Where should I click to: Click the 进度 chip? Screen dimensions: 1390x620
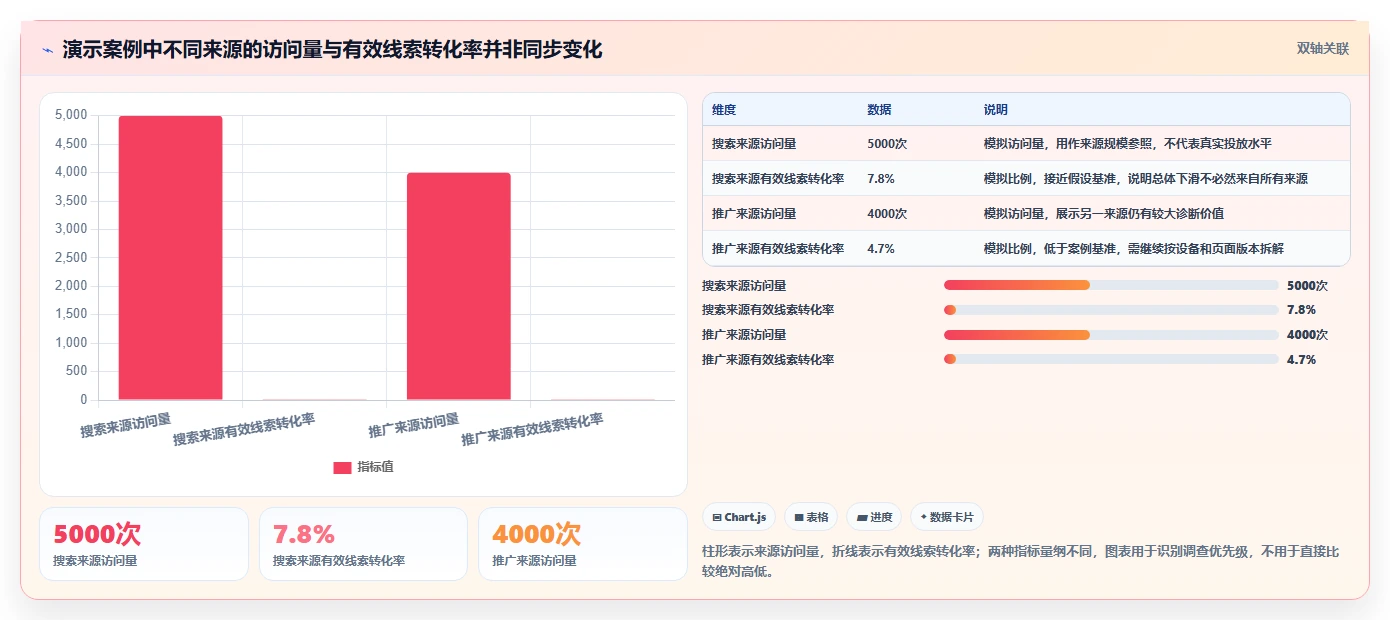pyautogui.click(x=874, y=517)
